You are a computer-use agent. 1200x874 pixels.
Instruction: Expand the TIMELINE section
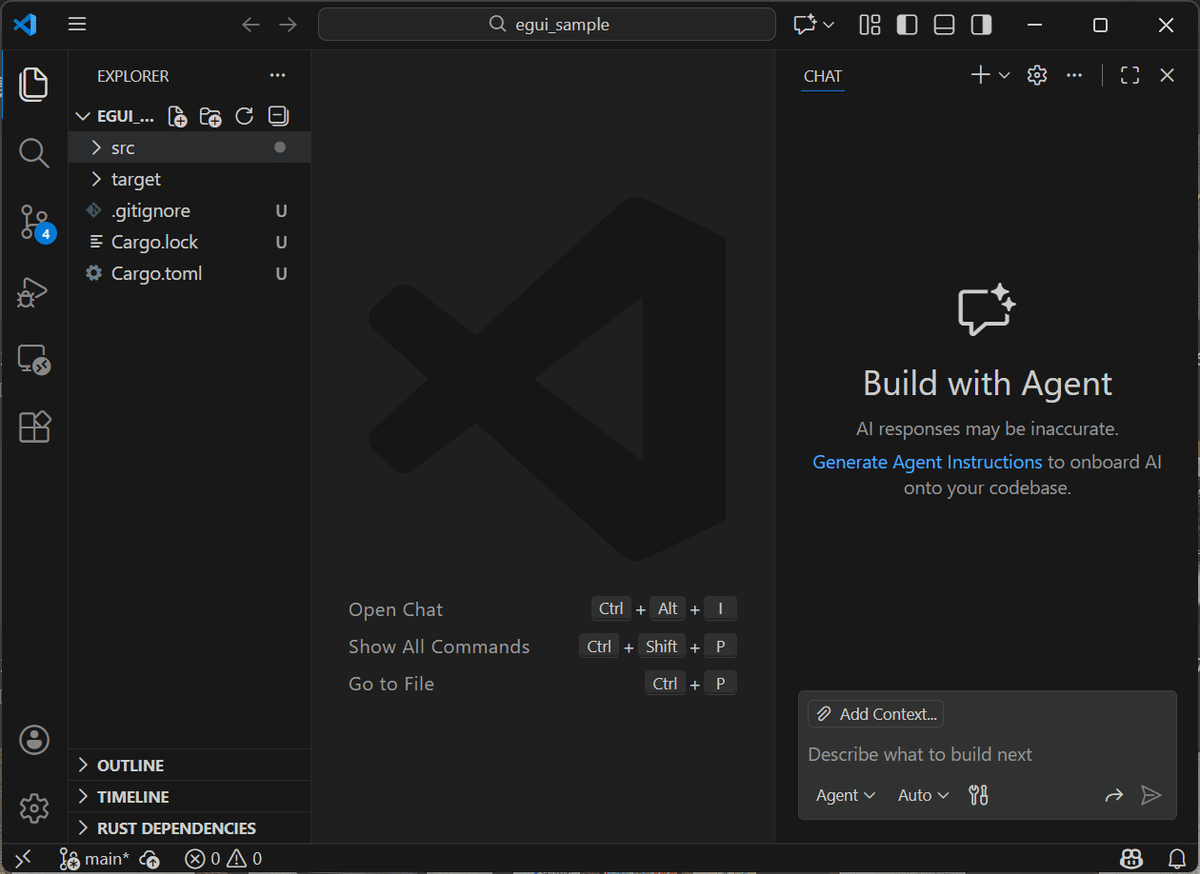(190, 797)
